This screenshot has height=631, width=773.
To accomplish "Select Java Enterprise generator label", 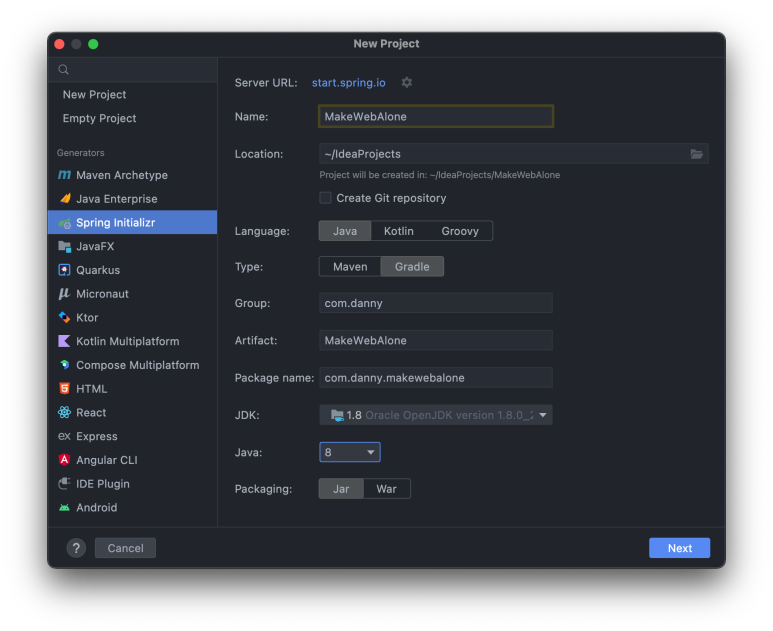I will (x=117, y=199).
